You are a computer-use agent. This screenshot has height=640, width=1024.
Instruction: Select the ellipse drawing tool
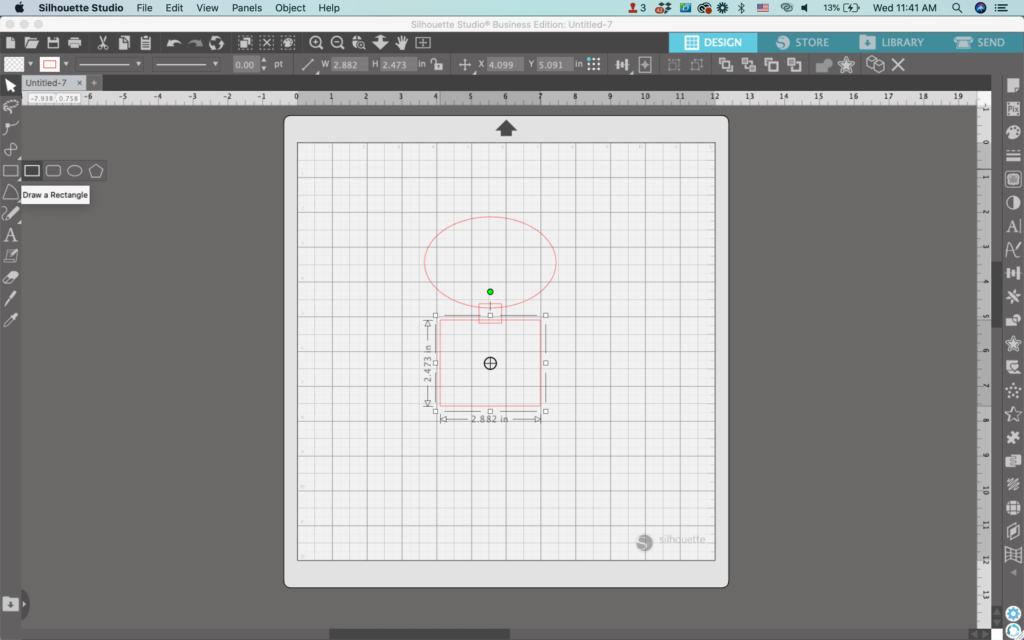click(74, 170)
